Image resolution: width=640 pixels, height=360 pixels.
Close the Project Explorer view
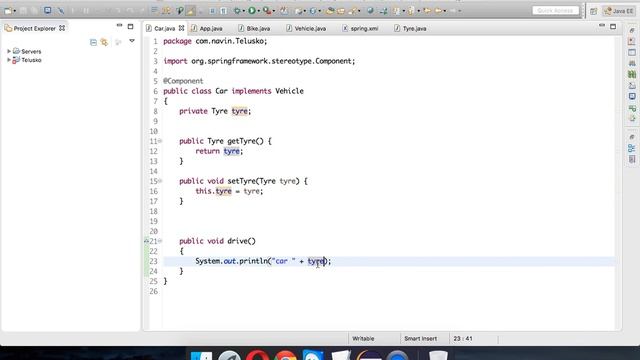(x=62, y=28)
